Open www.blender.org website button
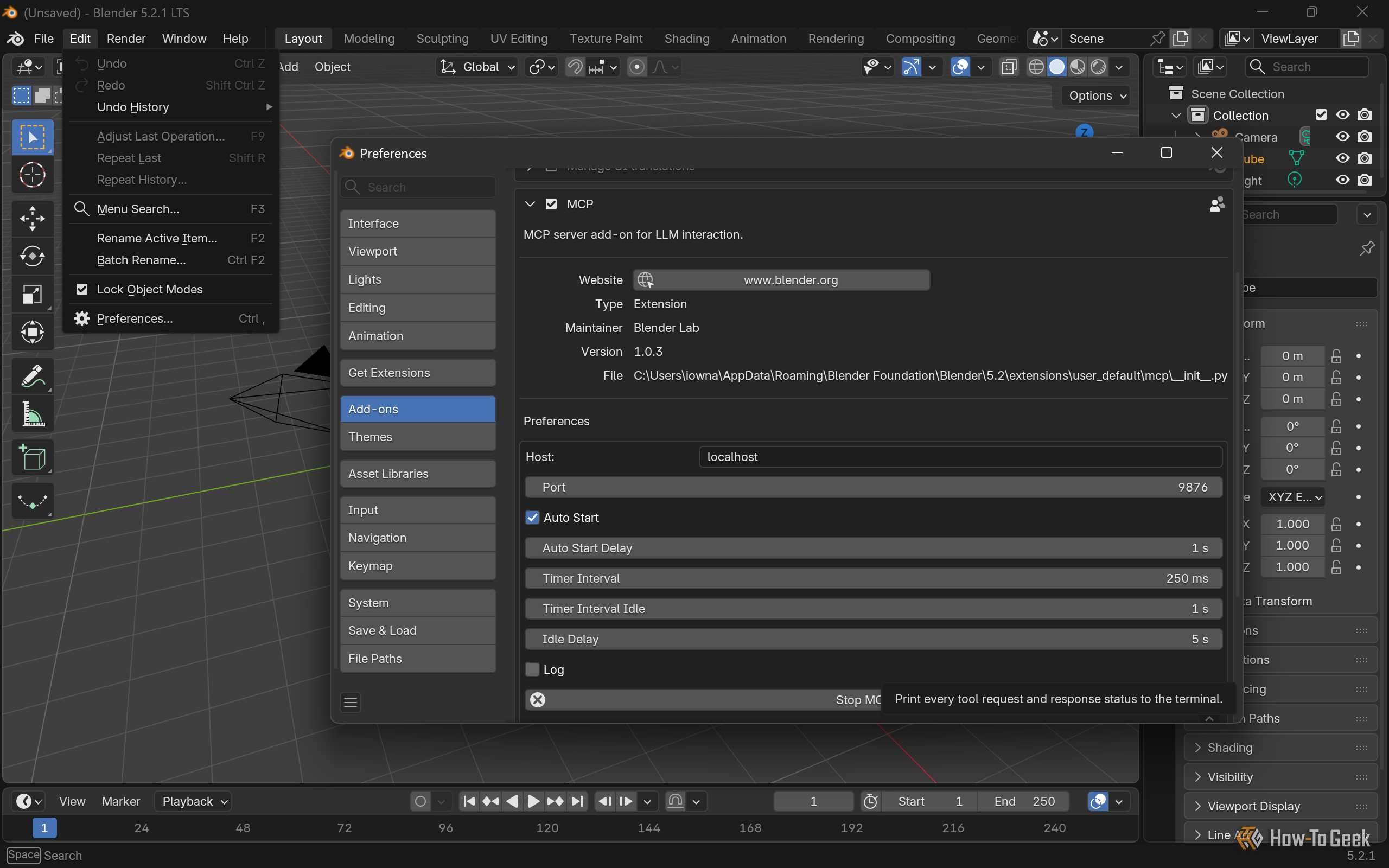Screen dimensions: 1389x868 click(x=781, y=280)
